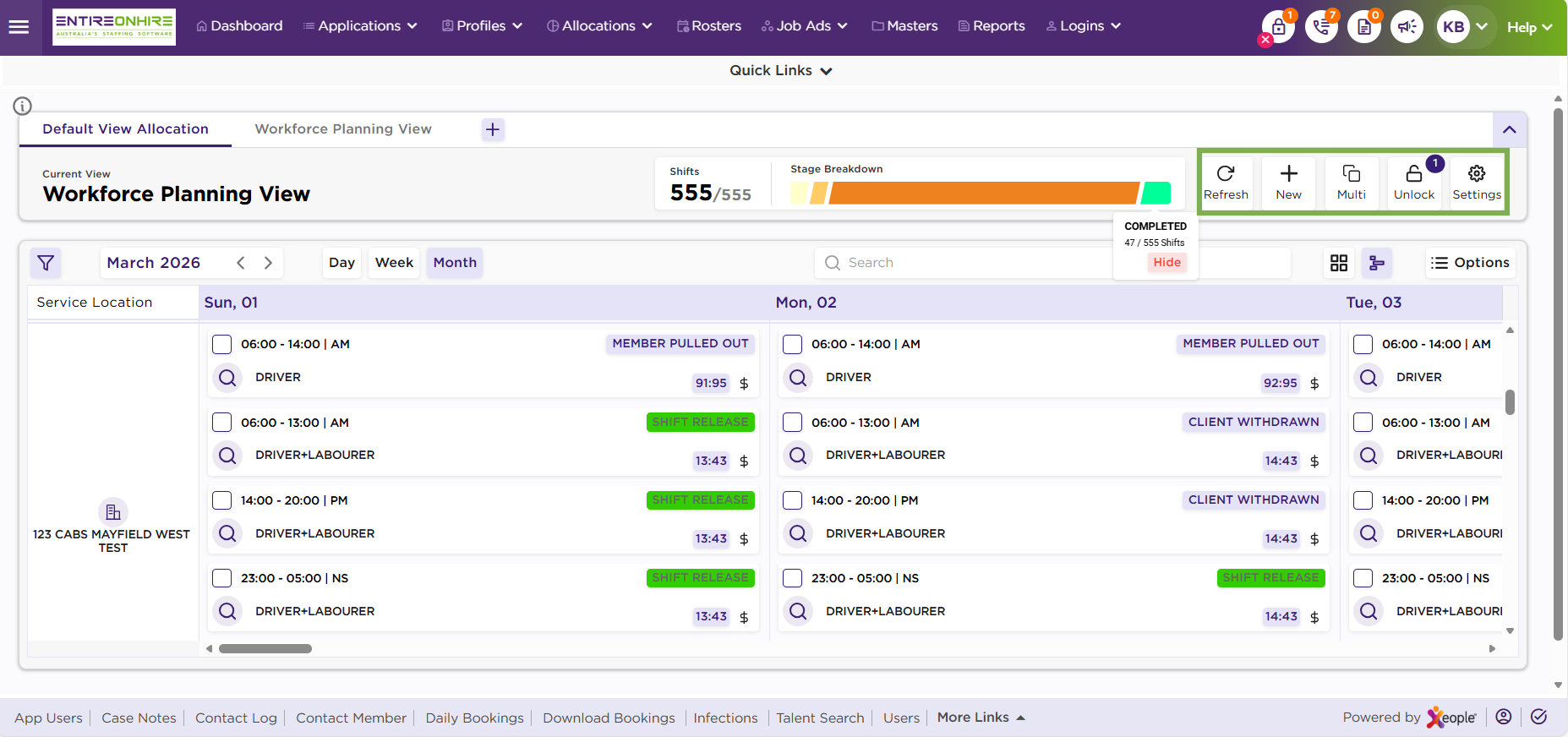
Task: Tick the Sunday 06:00 - 14:00 DRIVER checkbox
Action: pyautogui.click(x=221, y=344)
